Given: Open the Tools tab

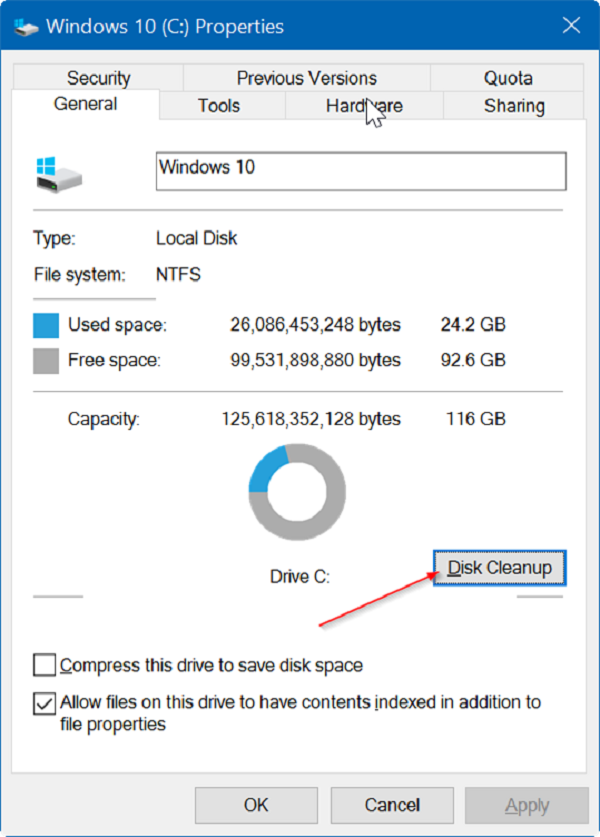Looking at the screenshot, I should click(218, 106).
